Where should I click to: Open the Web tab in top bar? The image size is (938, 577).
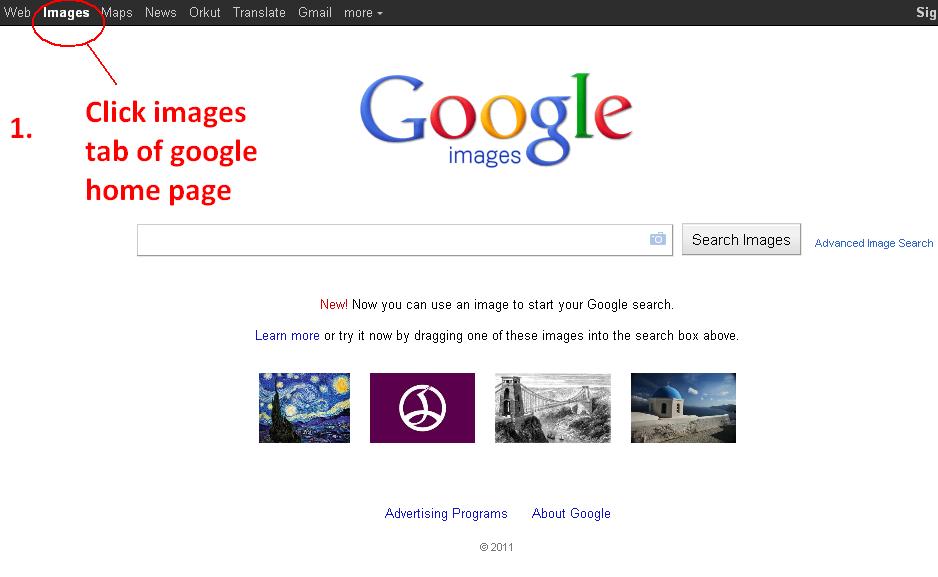coord(17,12)
